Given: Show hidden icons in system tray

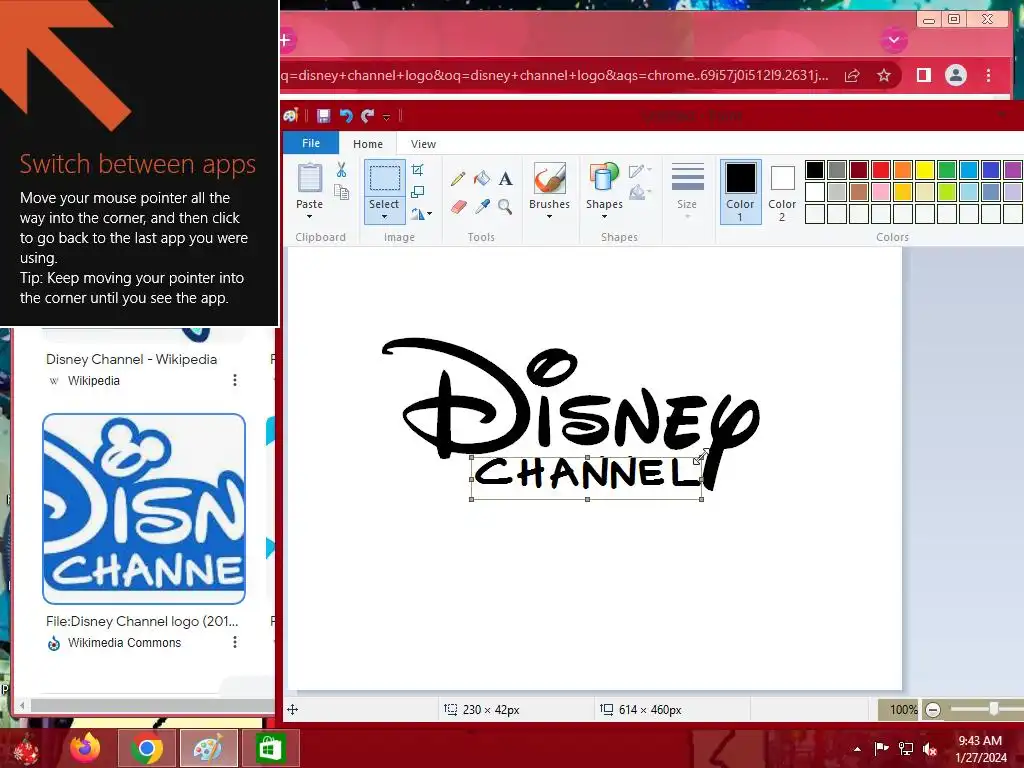Looking at the screenshot, I should 857,749.
